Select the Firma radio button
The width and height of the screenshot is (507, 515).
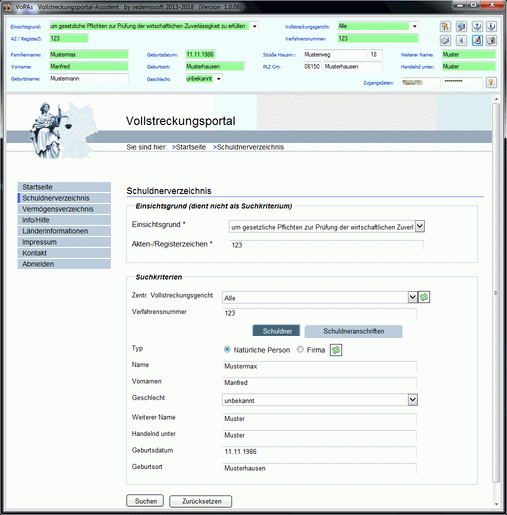coord(300,349)
